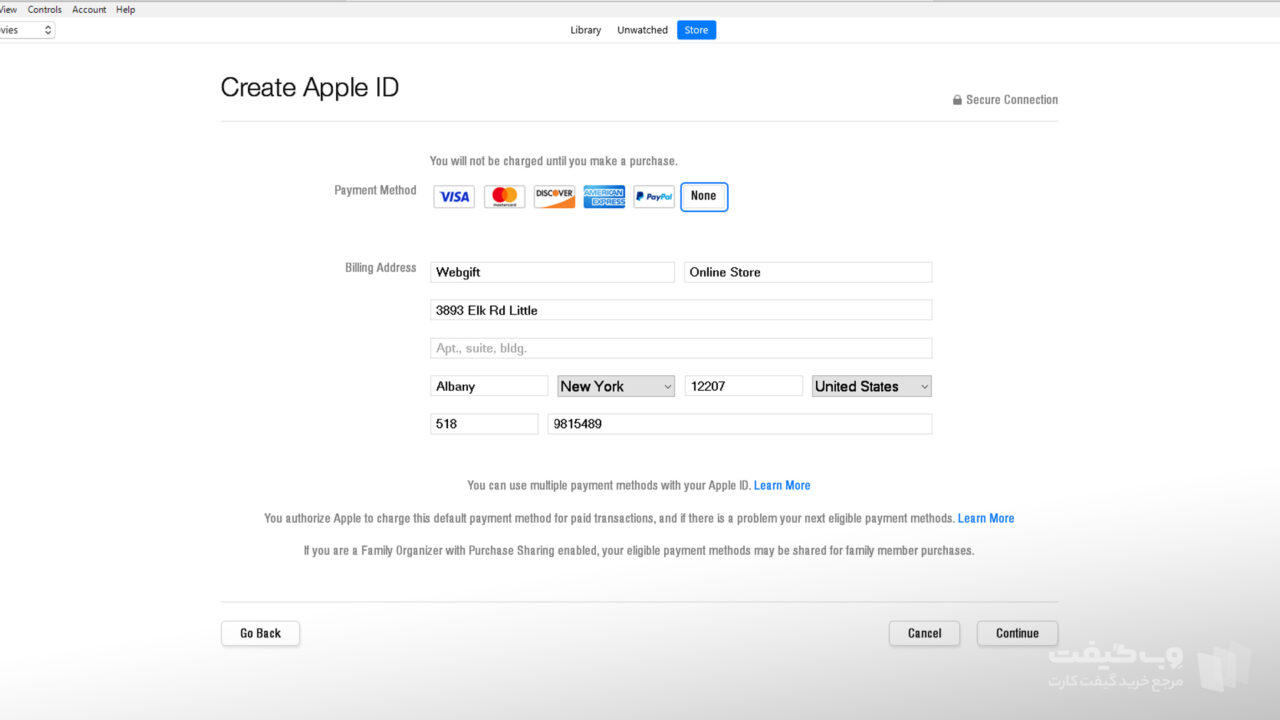Screen dimensions: 1280x720
Task: Select Visa as payment method
Action: click(x=454, y=197)
